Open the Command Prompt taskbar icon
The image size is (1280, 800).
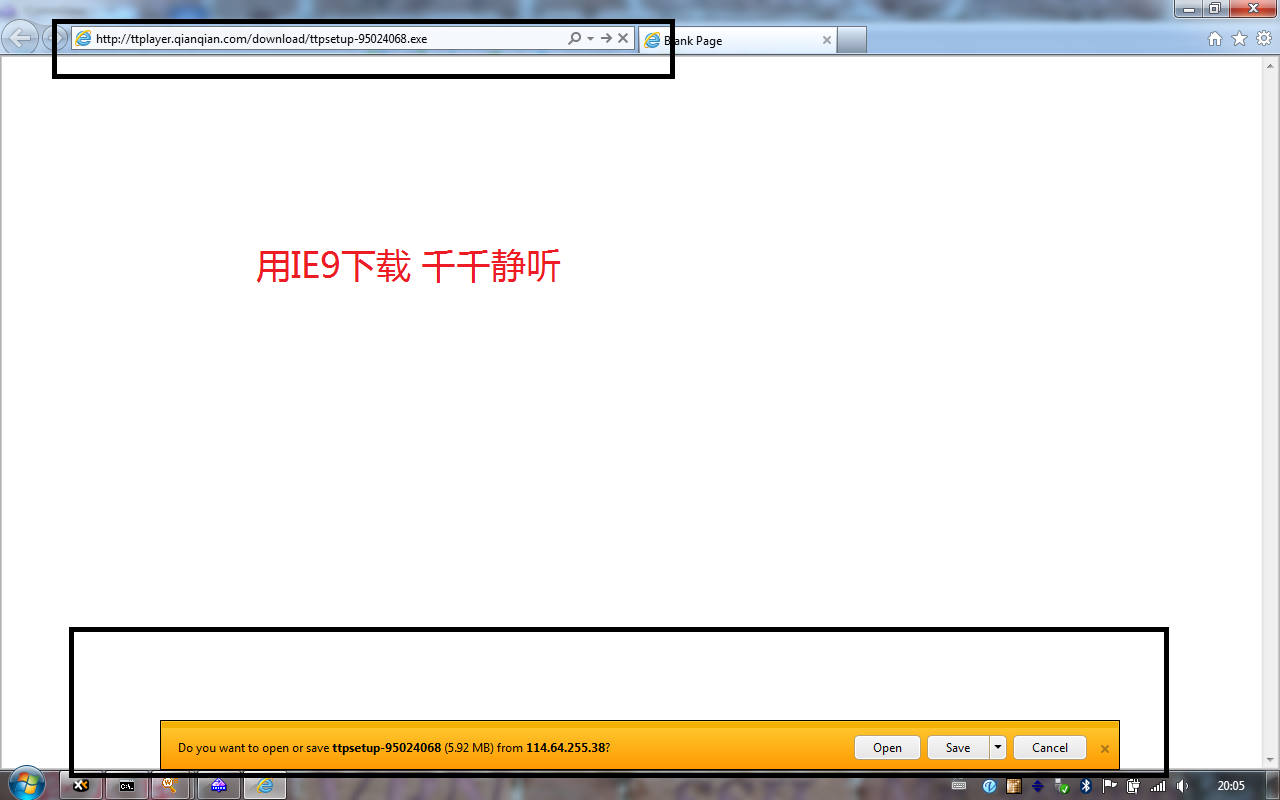pos(127,786)
